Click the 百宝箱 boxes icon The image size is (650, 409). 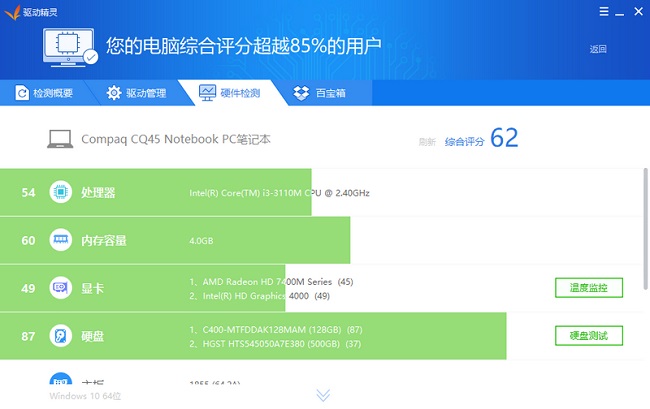pos(301,93)
